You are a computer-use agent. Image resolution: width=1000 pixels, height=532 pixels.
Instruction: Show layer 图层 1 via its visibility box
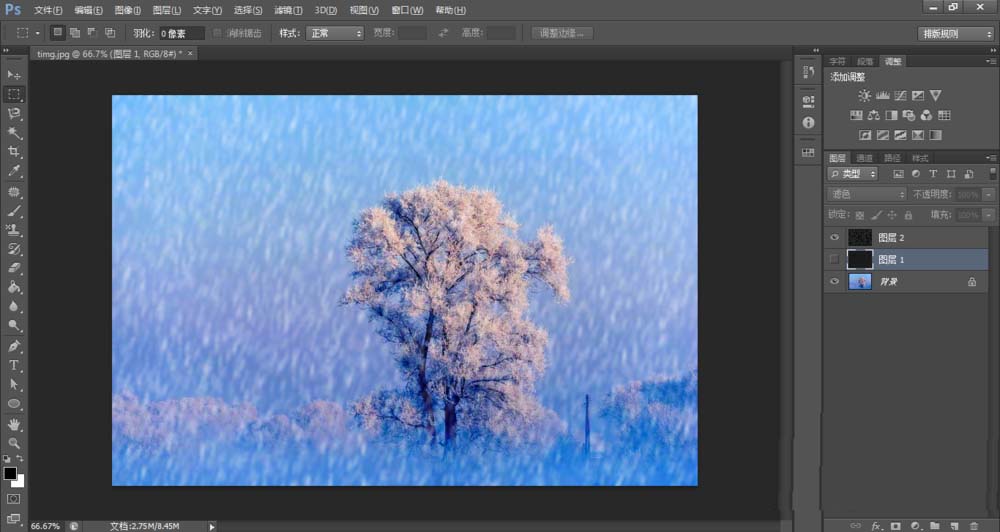click(834, 259)
